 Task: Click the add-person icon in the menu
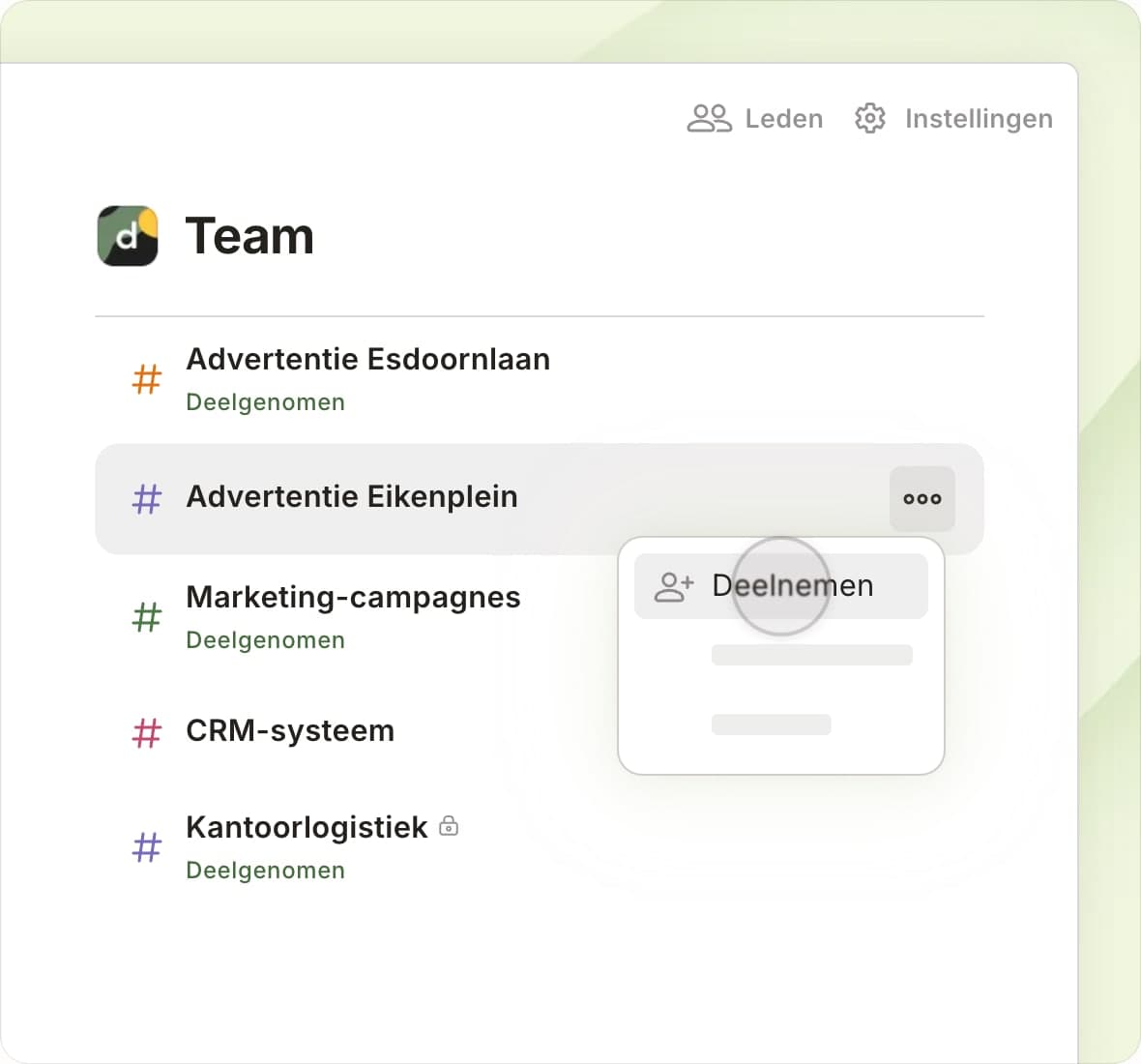[673, 586]
